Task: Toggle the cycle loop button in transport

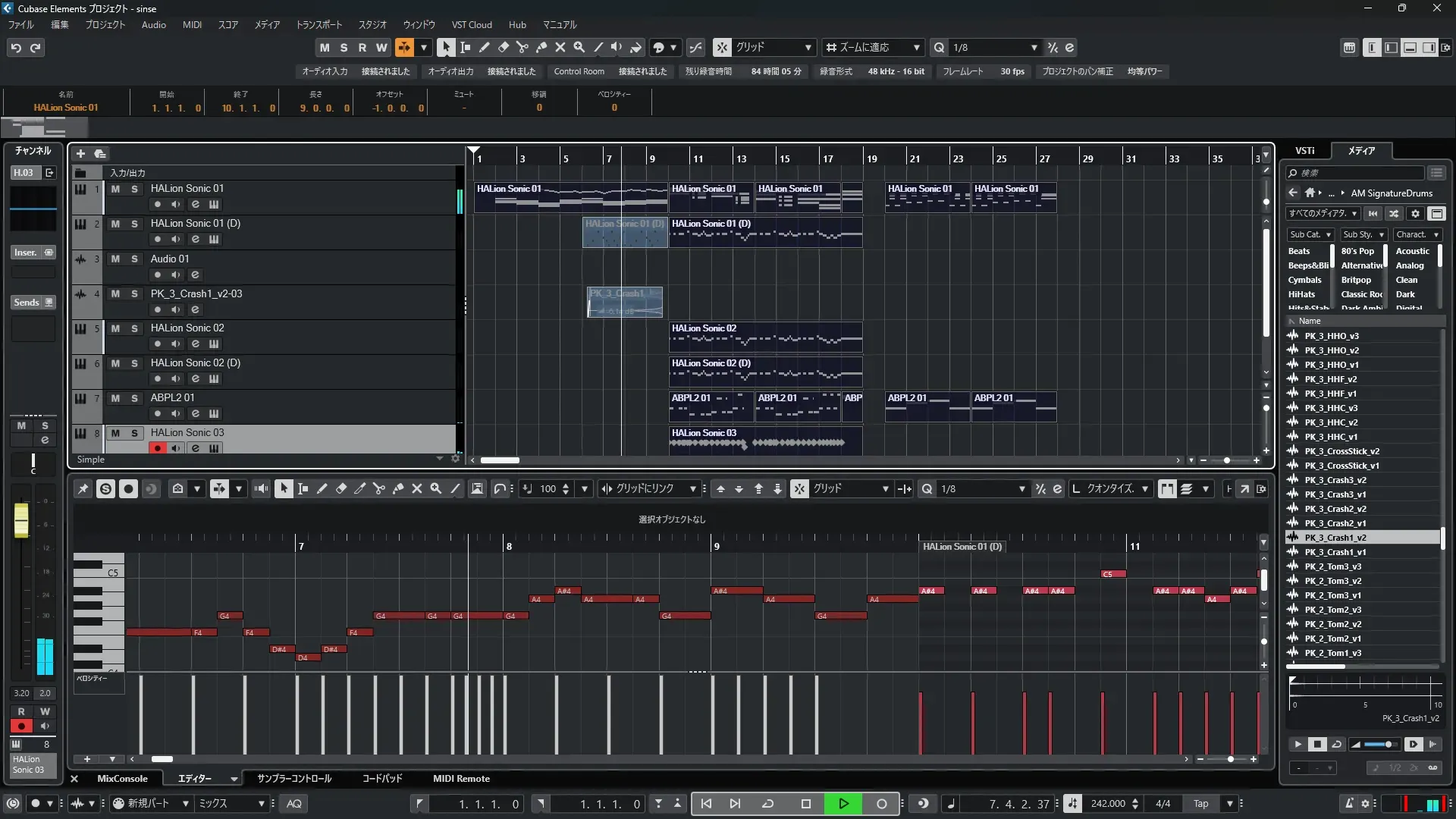Action: [767, 804]
